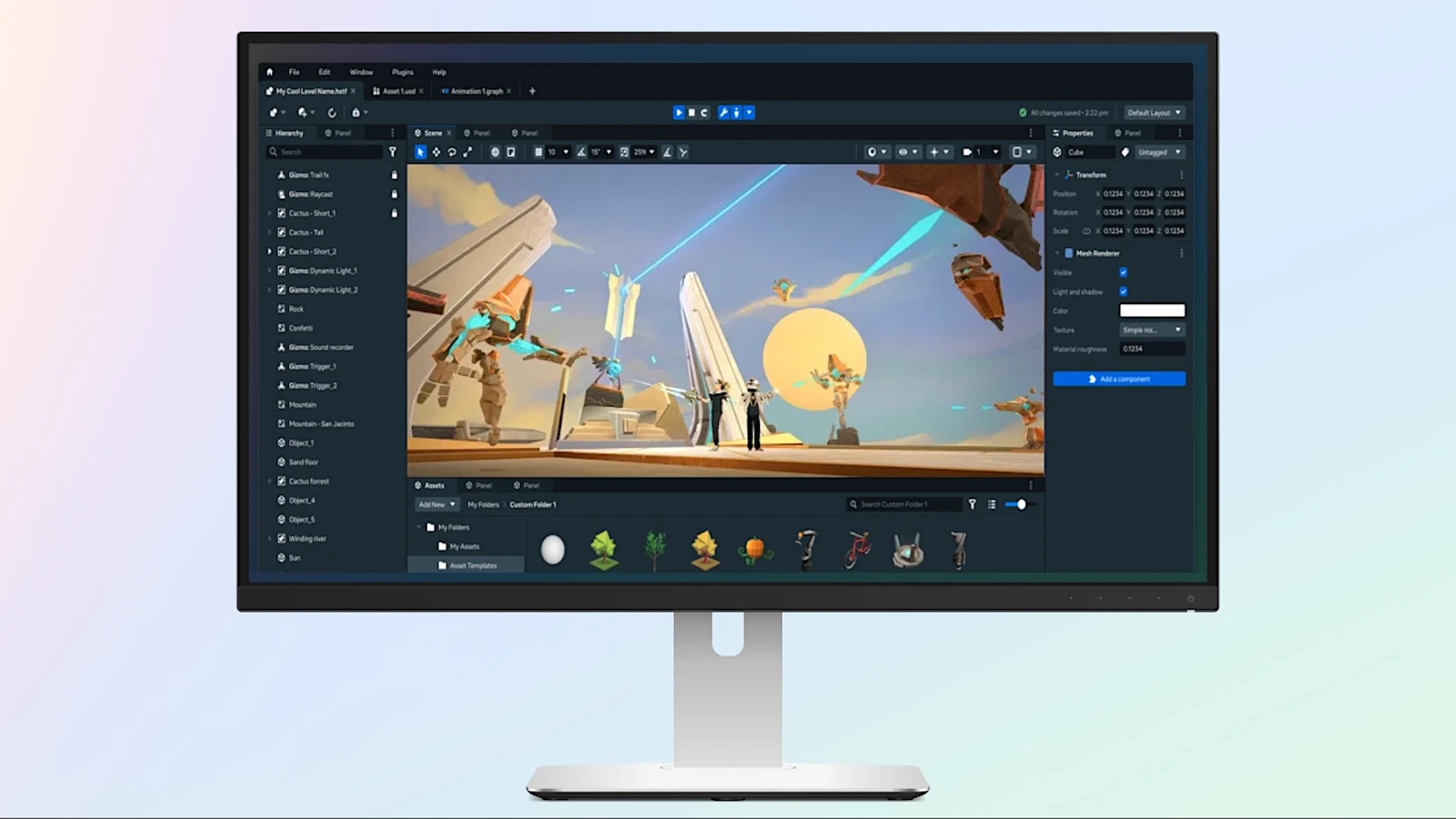The height and width of the screenshot is (819, 1456).
Task: Click the grid view icon in the Assets panel
Action: tap(992, 504)
